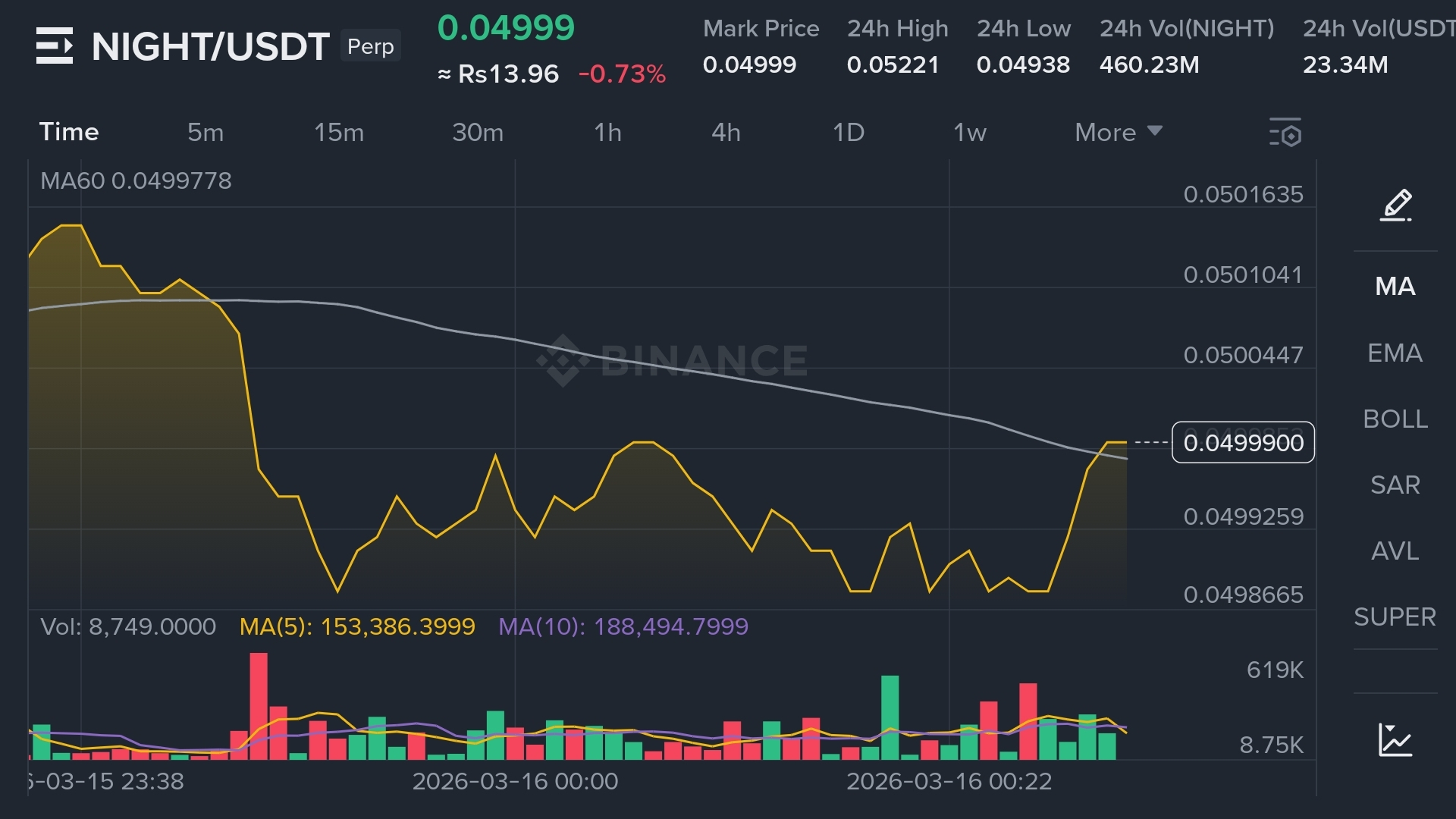Viewport: 1456px width, 819px height.
Task: Switch to the 1D timeframe tab
Action: [x=849, y=133]
